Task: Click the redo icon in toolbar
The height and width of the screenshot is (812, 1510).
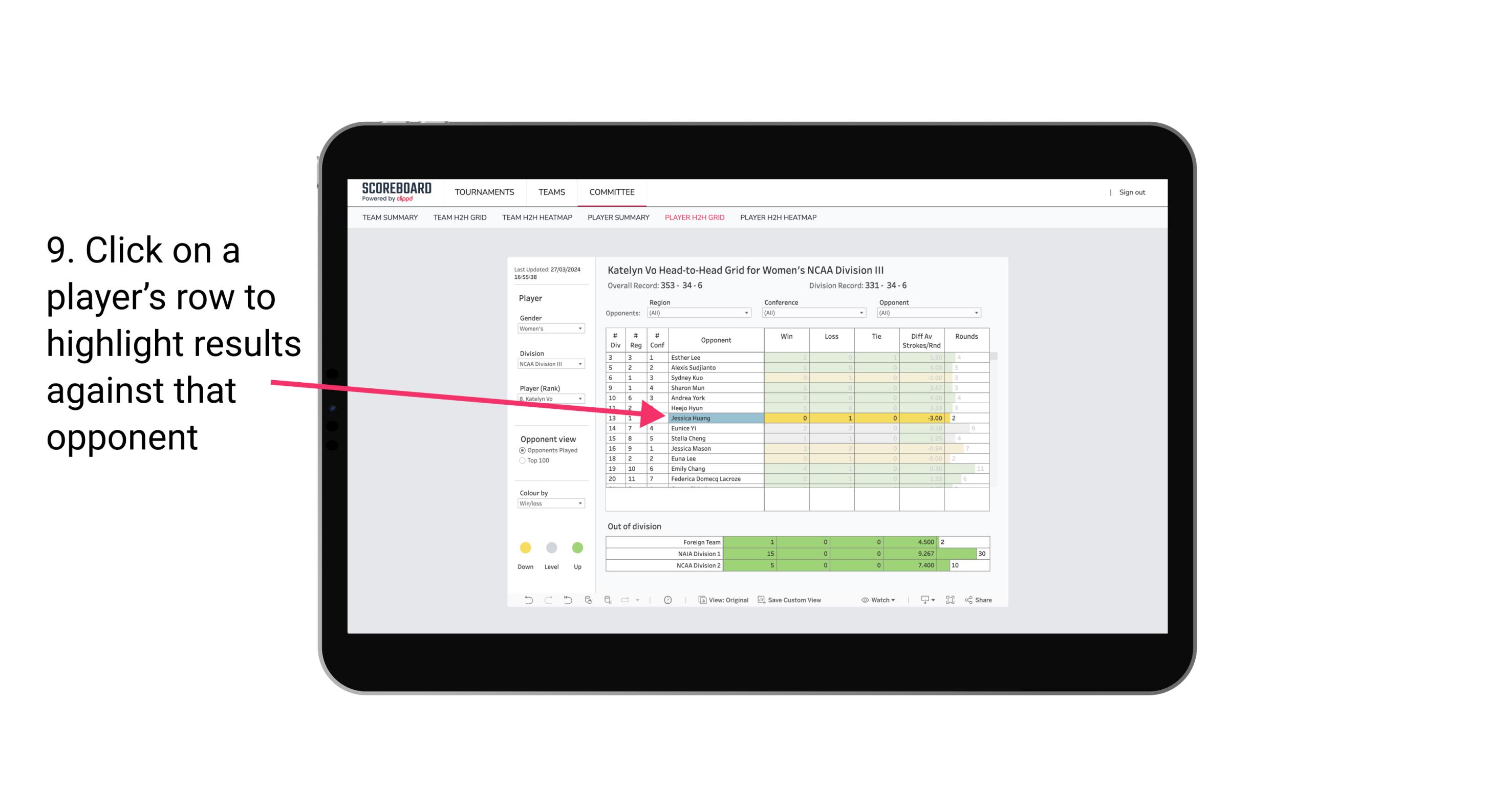Action: [547, 601]
